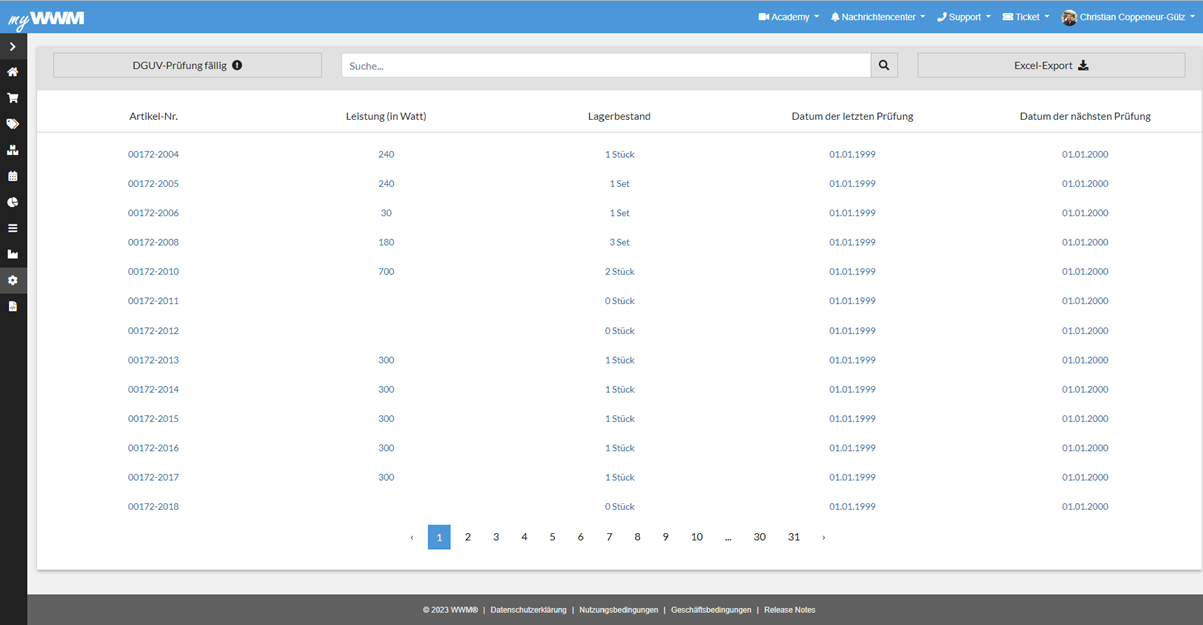This screenshot has height=625, width=1203.
Task: Click the myWWM logo
Action: (46, 18)
